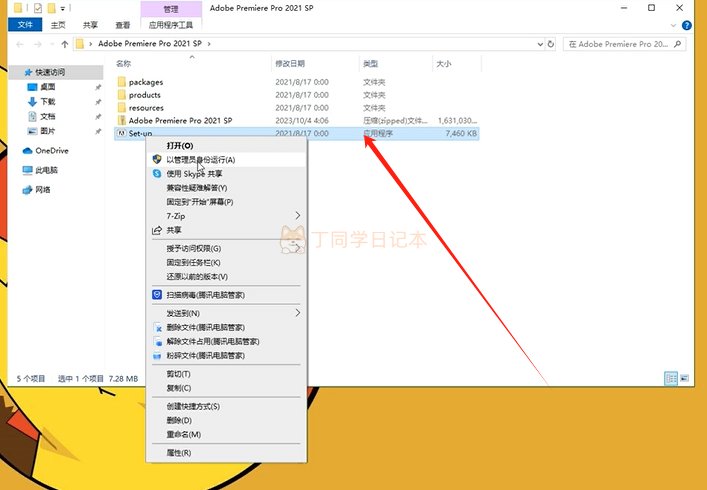Restore previous versions (还原以前的版本) entry

226,276
